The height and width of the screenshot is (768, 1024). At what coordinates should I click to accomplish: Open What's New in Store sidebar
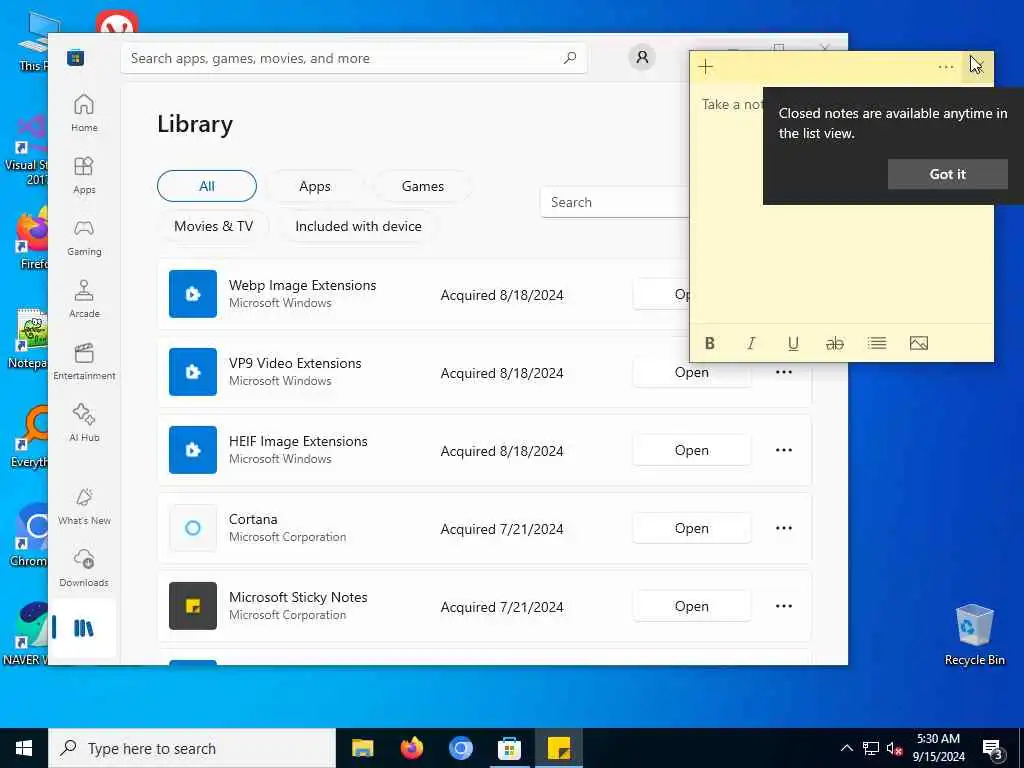coord(84,506)
